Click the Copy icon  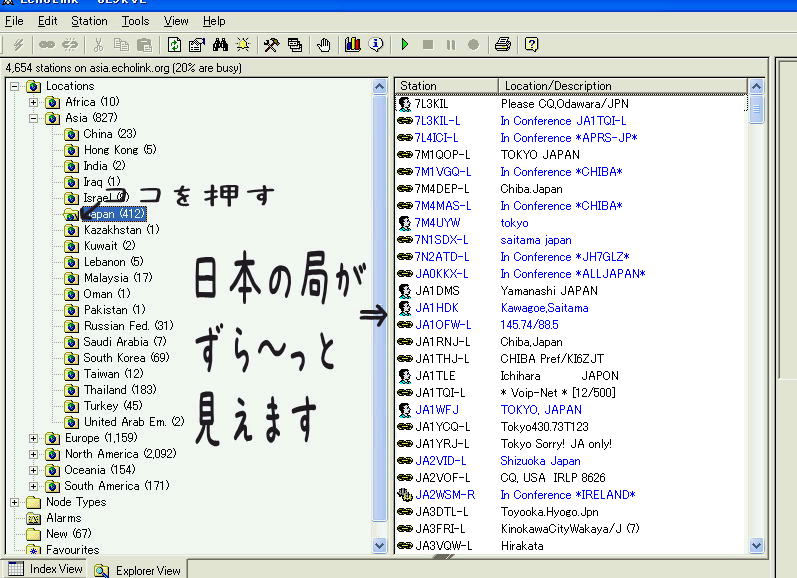(x=121, y=45)
